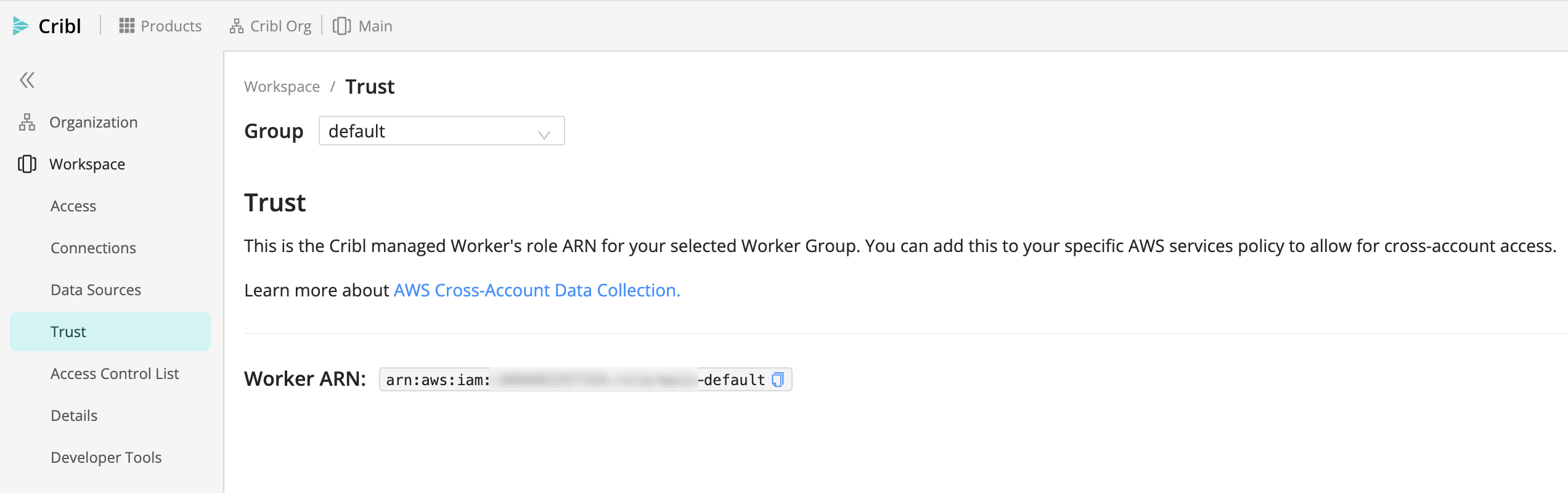Open the Access menu item
The width and height of the screenshot is (1568, 493).
[73, 206]
